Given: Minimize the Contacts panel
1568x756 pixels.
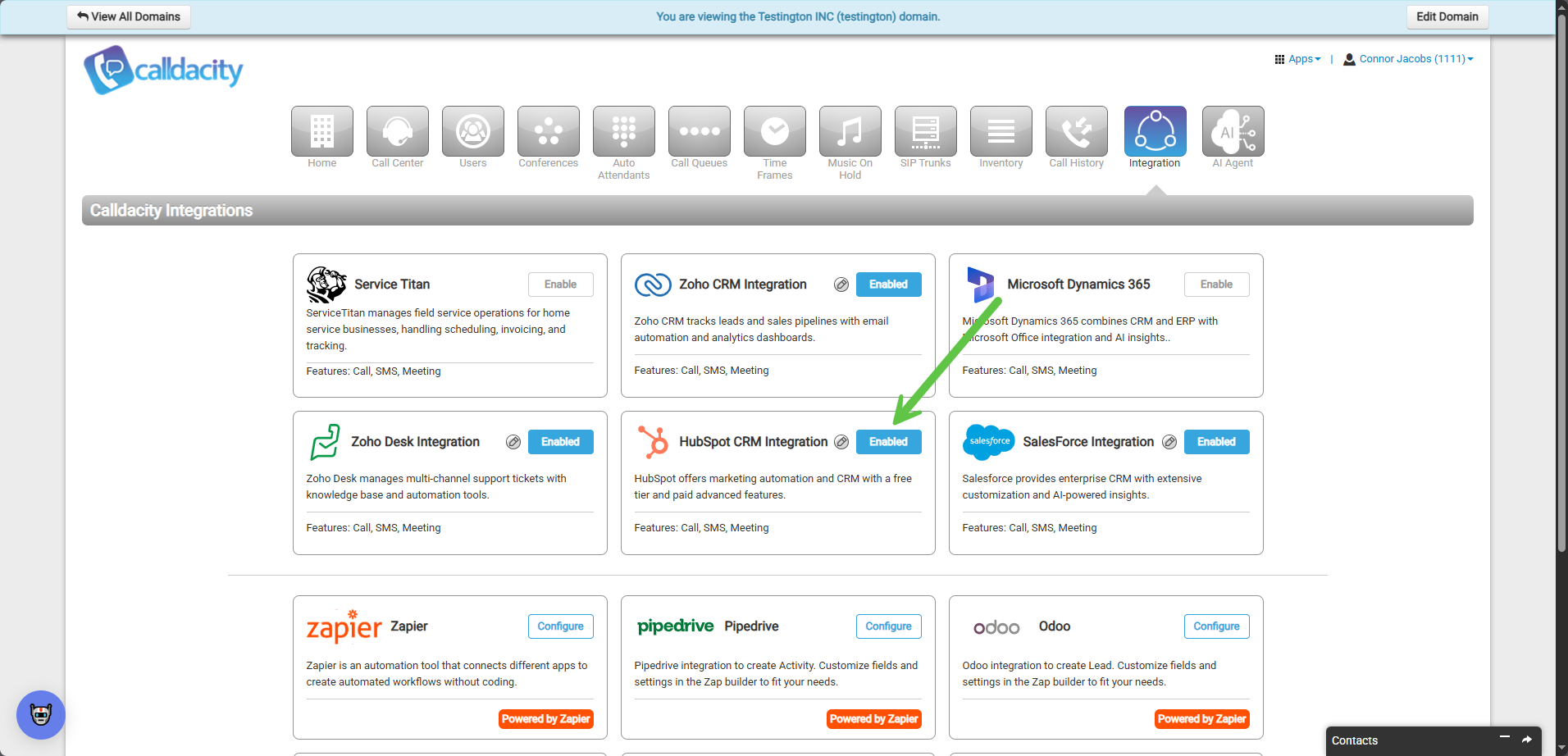Looking at the screenshot, I should 1505,738.
